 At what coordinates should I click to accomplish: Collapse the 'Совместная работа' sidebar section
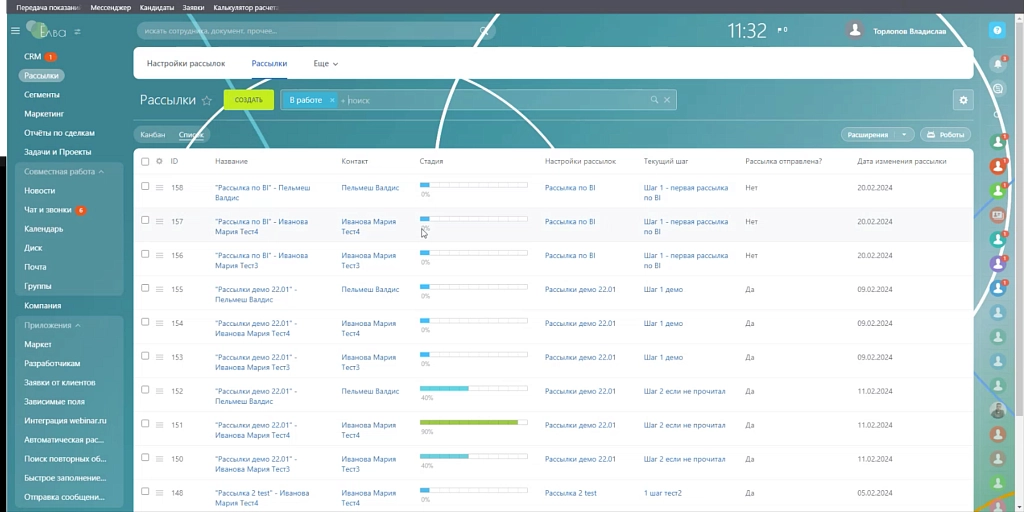point(64,172)
